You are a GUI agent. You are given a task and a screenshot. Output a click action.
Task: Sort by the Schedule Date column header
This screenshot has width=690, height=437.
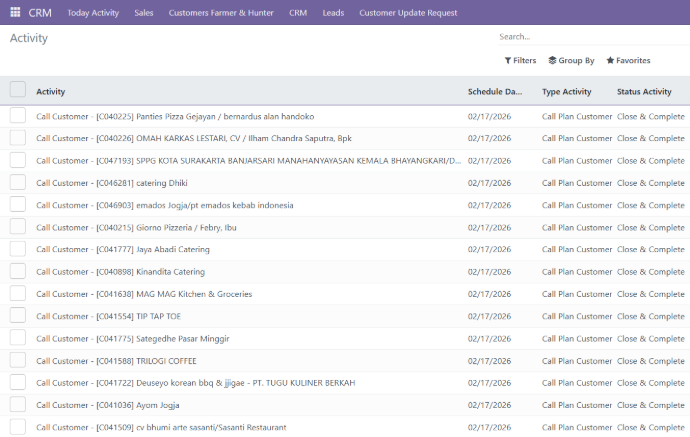(494, 92)
